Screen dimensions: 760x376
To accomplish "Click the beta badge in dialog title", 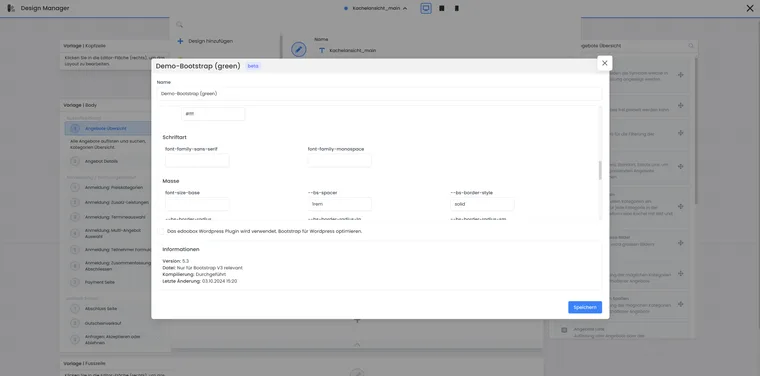I will click(x=253, y=66).
